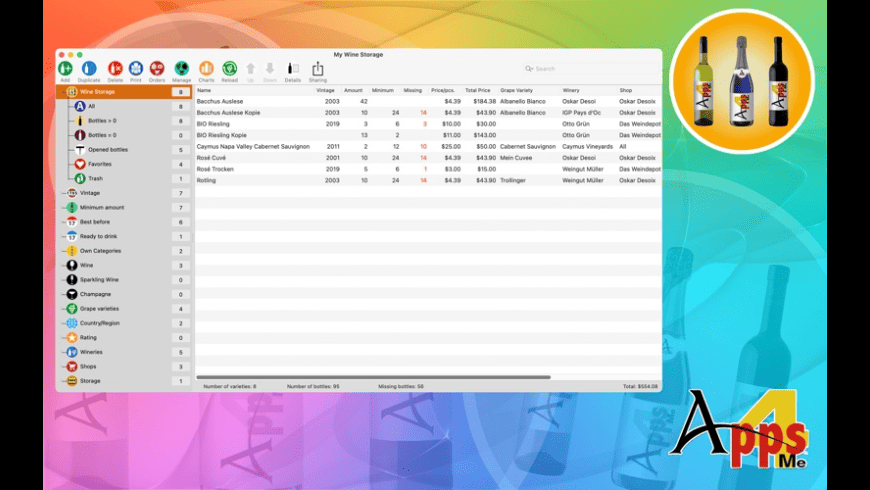Click the horizontal scrollbar under the table

click(373, 377)
